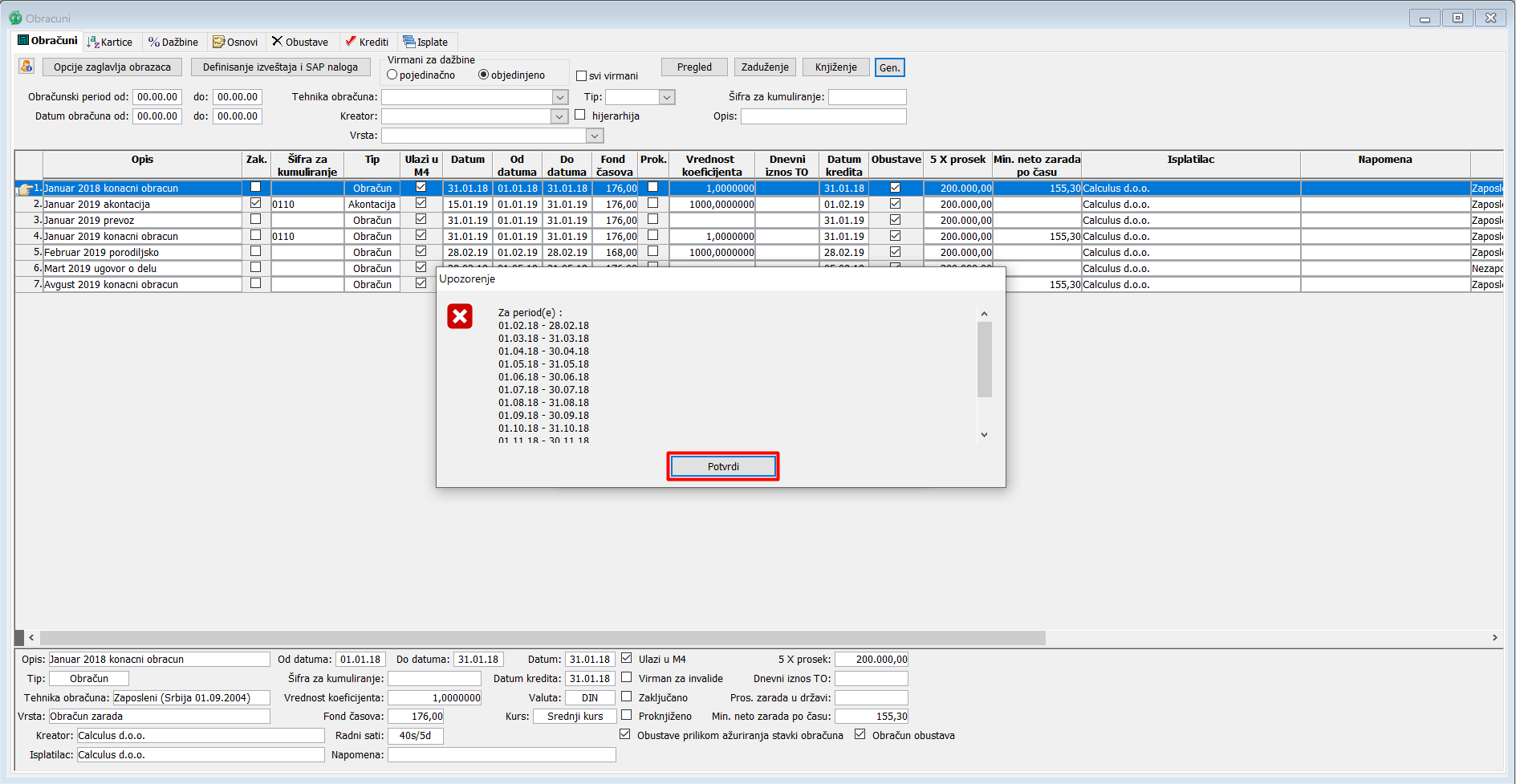Click the red error icon in Upozorenje dialog

tap(460, 316)
